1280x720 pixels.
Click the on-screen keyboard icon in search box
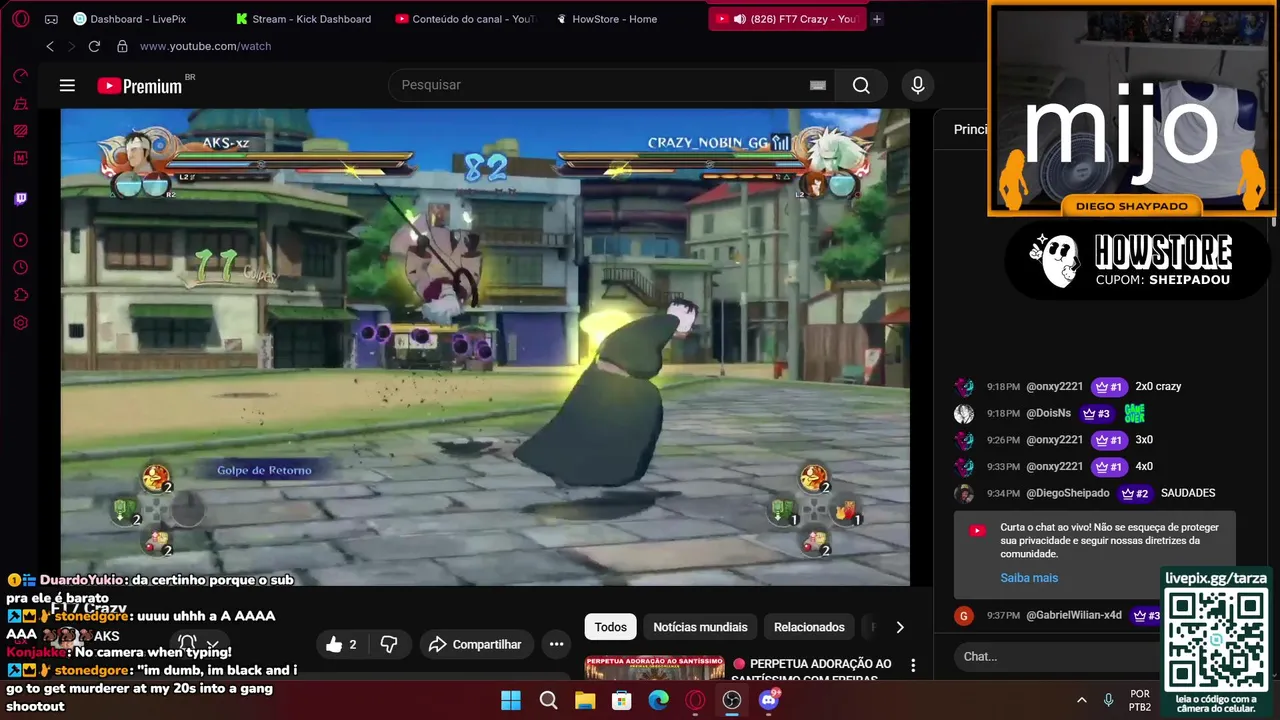tap(818, 86)
